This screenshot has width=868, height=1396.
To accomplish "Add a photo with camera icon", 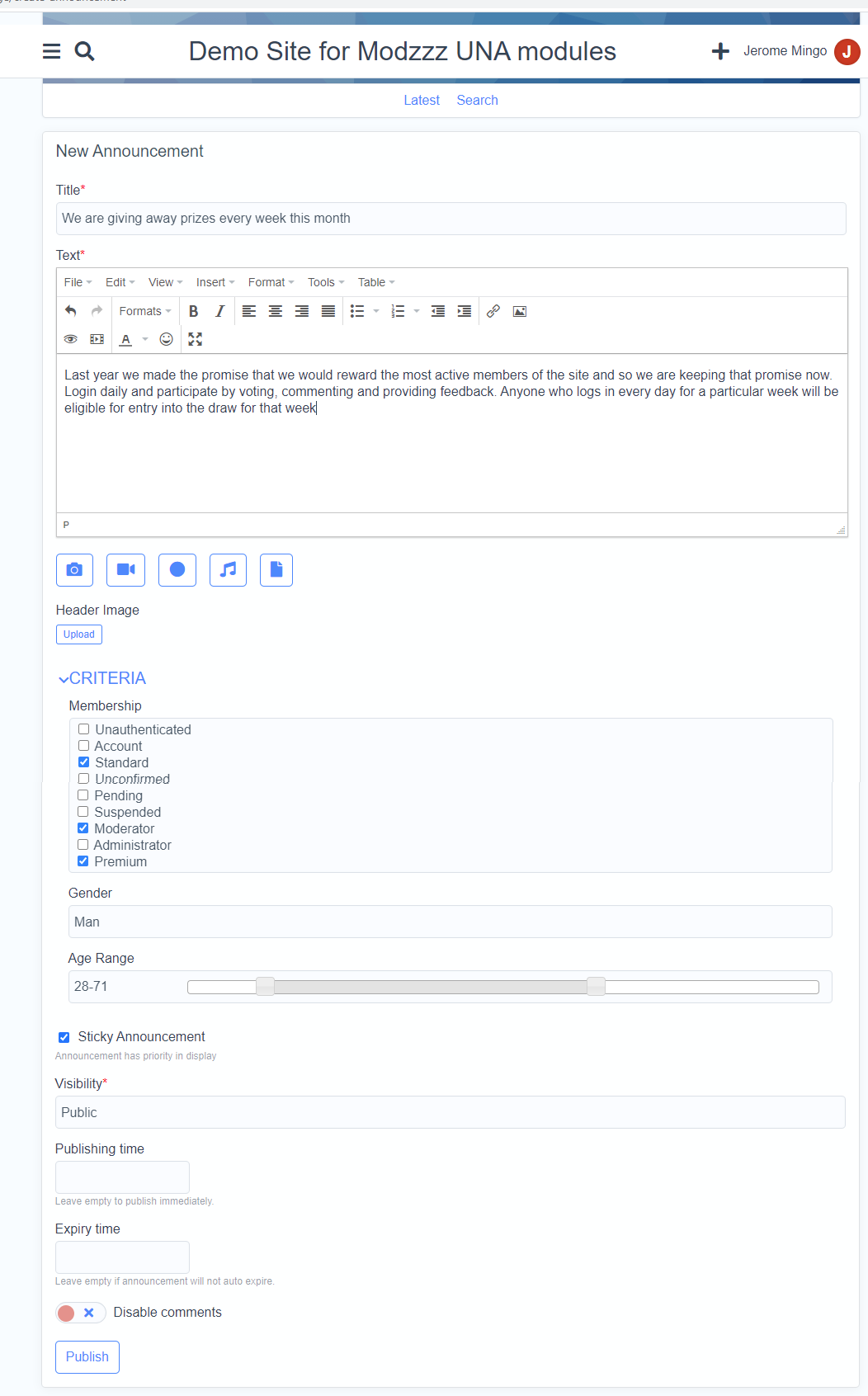I will point(74,569).
